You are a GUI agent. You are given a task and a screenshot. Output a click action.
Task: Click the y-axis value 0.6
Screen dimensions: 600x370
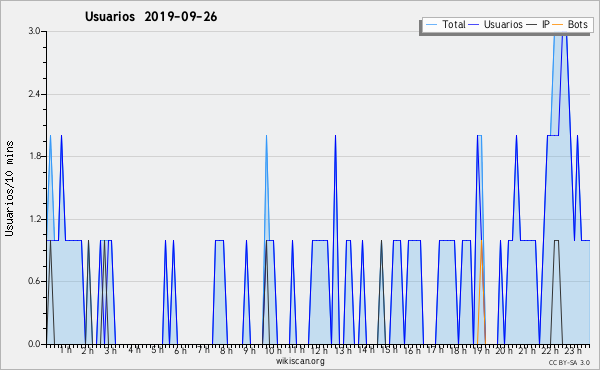(x=34, y=281)
